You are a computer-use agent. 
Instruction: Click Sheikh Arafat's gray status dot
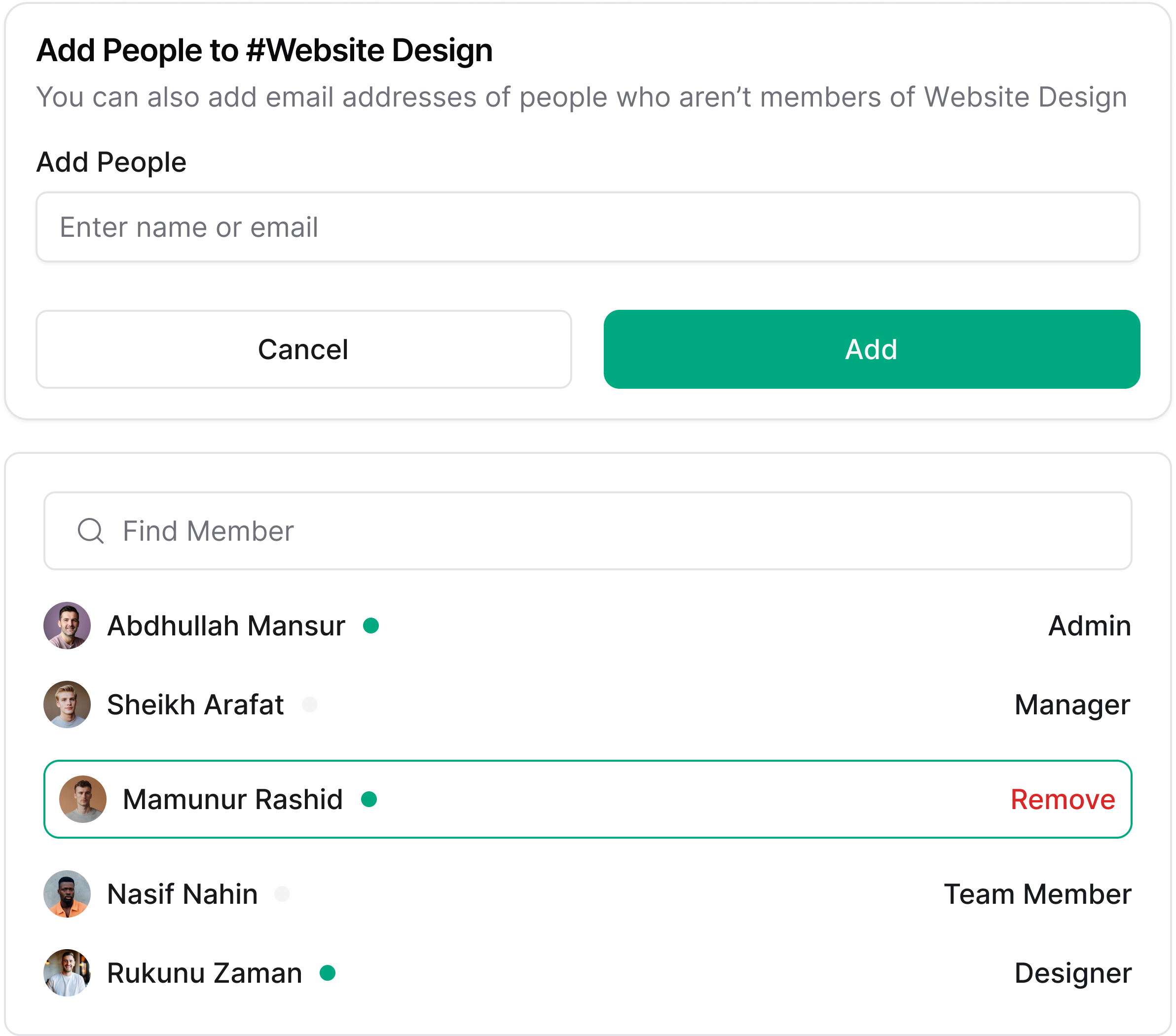[x=310, y=704]
